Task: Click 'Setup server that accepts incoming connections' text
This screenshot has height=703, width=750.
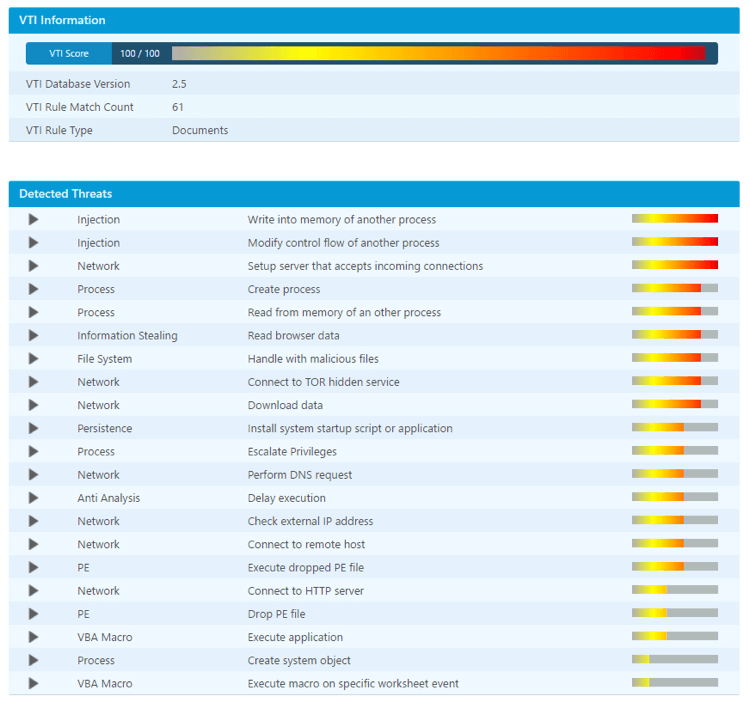Action: (x=365, y=266)
